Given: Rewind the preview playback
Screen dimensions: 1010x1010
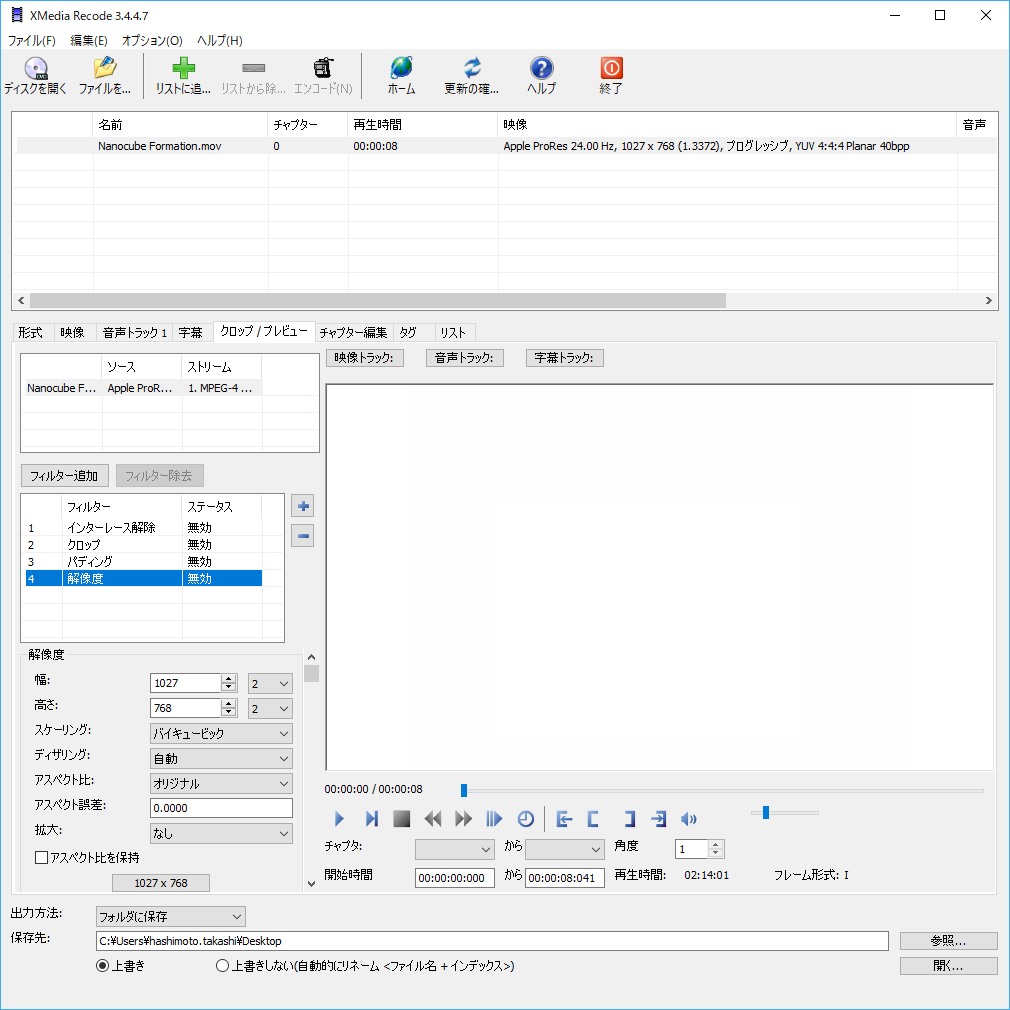Looking at the screenshot, I should point(433,819).
